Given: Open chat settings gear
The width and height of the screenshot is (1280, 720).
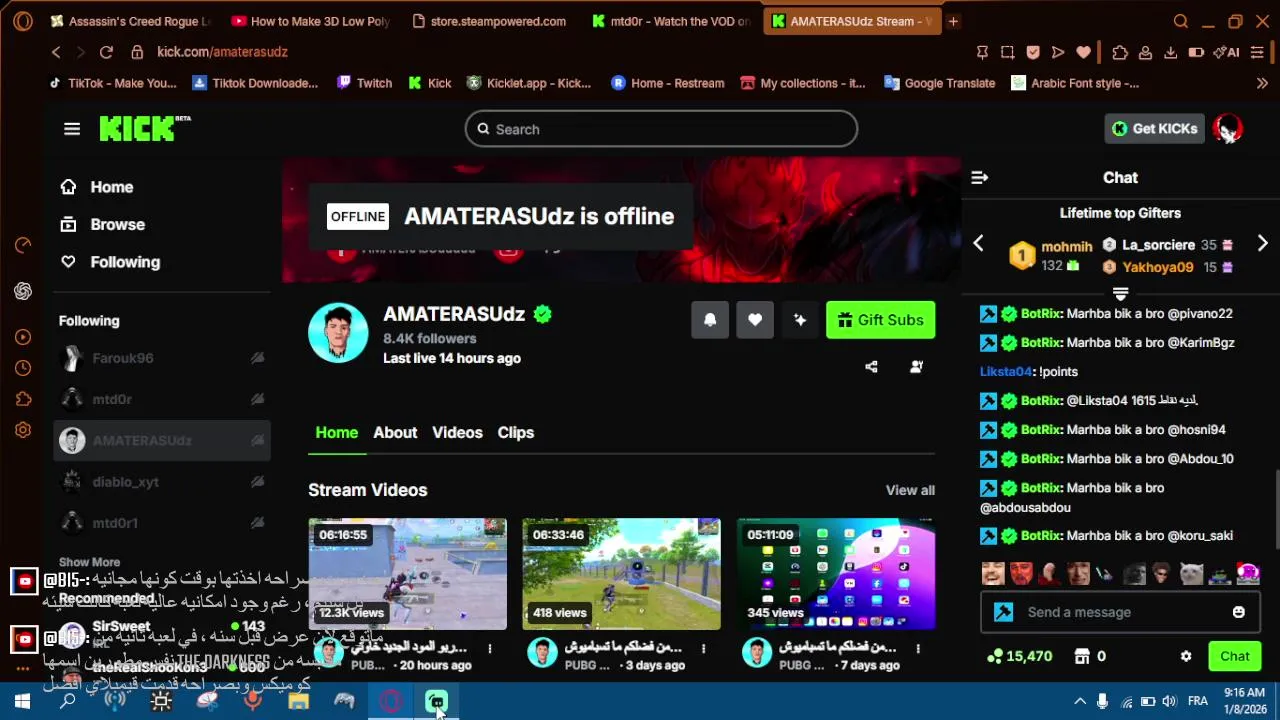Looking at the screenshot, I should pos(1186,657).
